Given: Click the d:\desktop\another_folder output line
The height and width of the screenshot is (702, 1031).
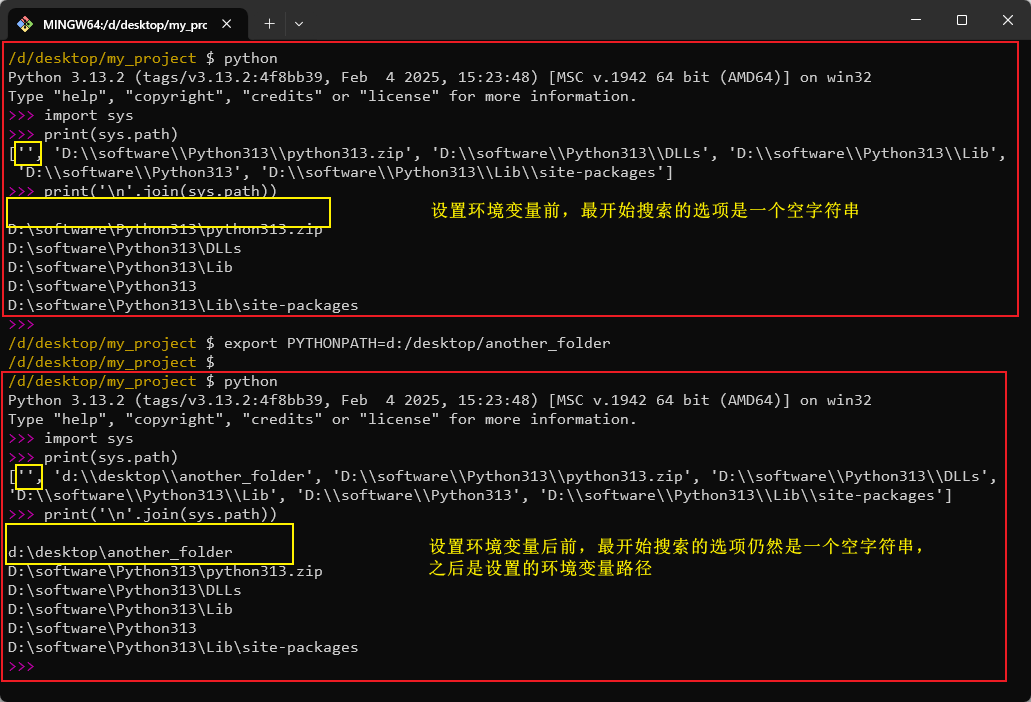Looking at the screenshot, I should point(120,552).
